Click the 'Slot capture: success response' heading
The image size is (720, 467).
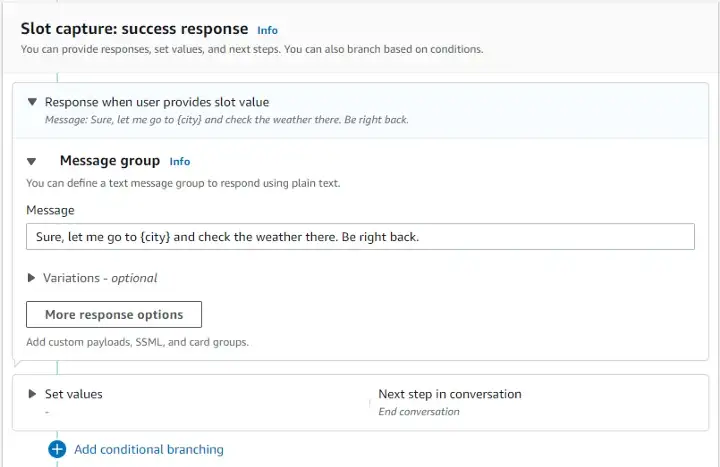pyautogui.click(x=134, y=29)
